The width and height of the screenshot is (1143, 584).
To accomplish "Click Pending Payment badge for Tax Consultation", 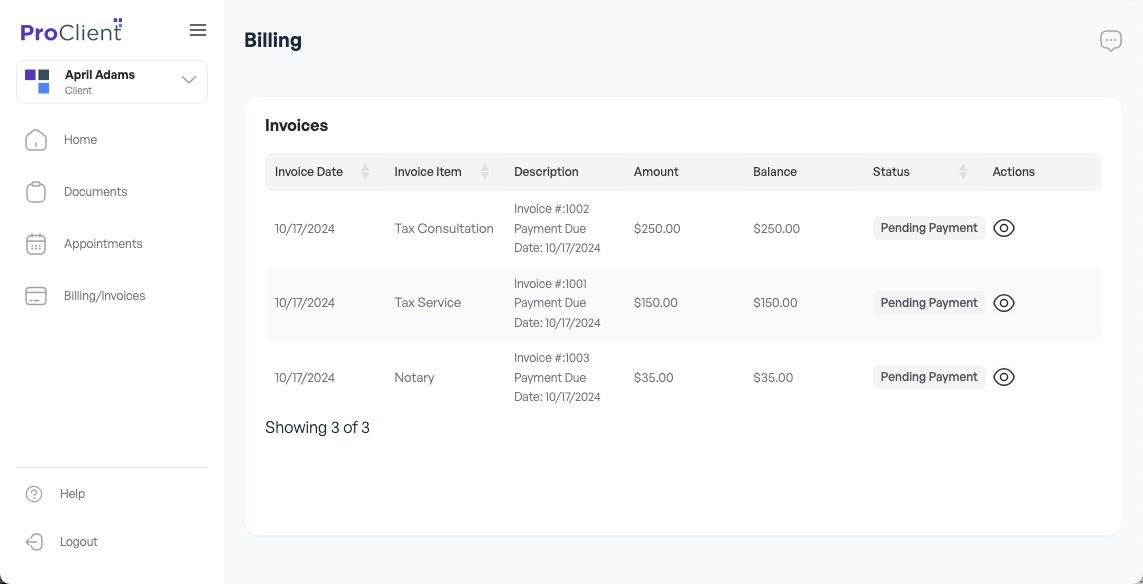I will click(929, 228).
